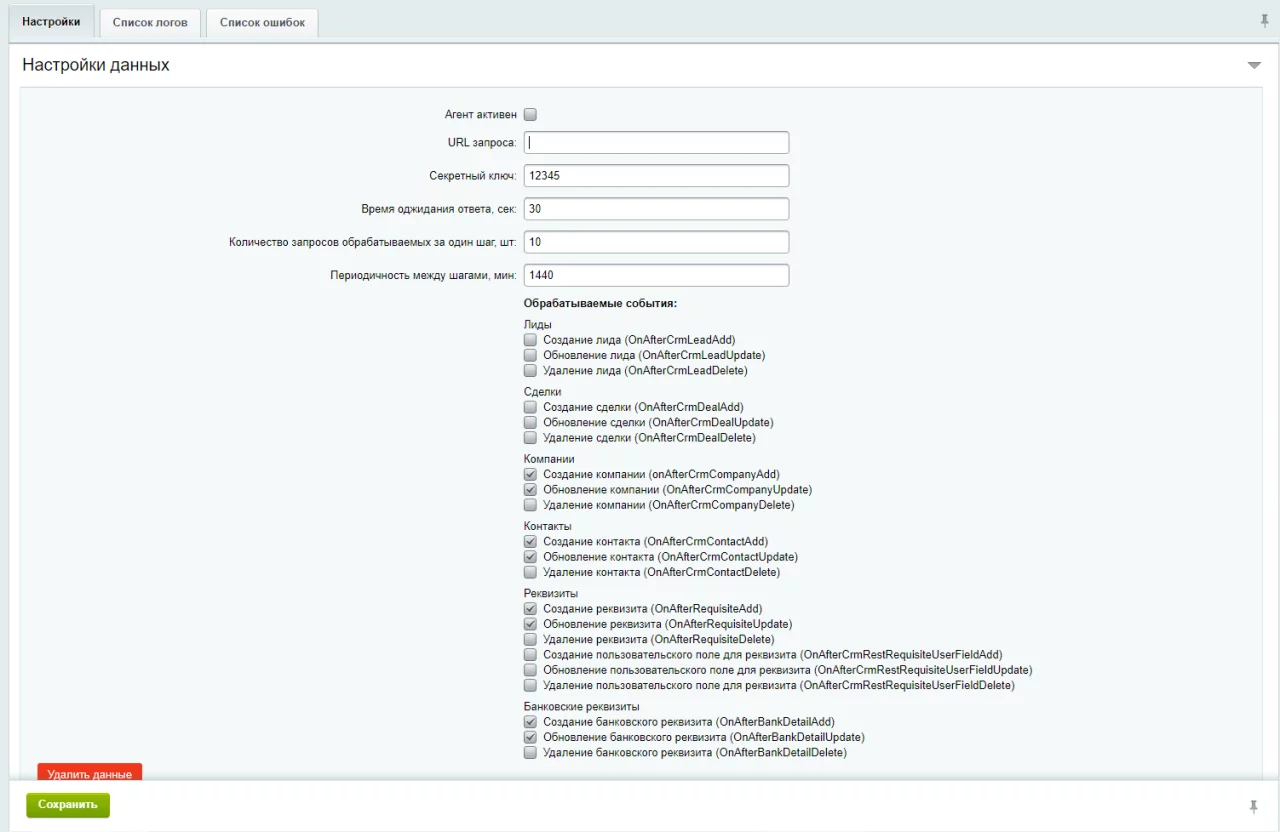This screenshot has width=1280, height=832.
Task: Uncheck Обновление контакта event checkbox
Action: tap(530, 557)
